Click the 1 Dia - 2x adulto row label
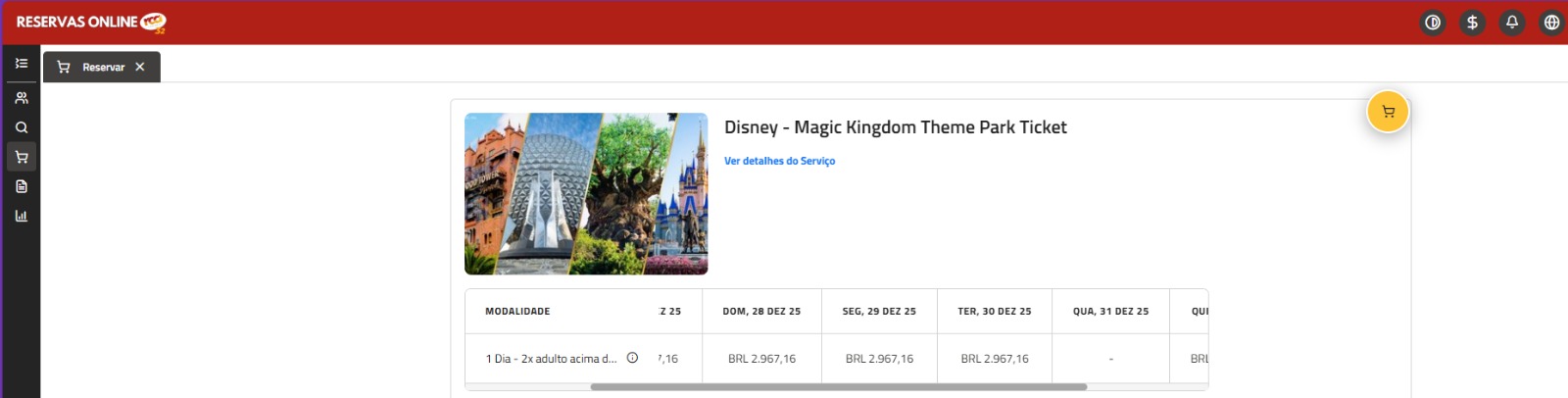This screenshot has height=398, width=1568. (552, 359)
